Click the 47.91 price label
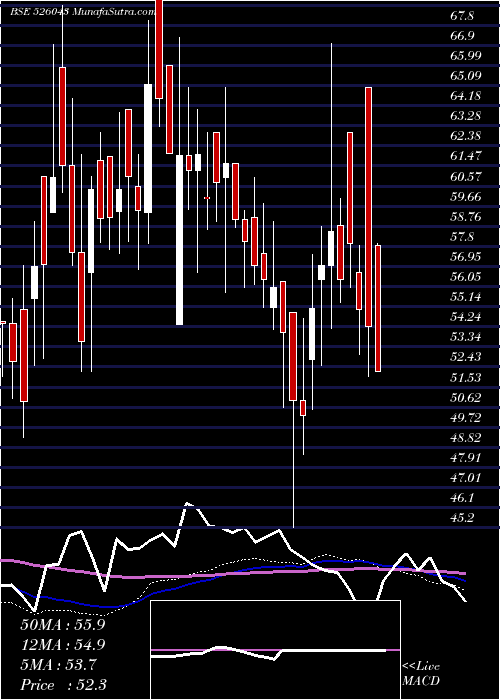This screenshot has width=500, height=700. coord(466,458)
